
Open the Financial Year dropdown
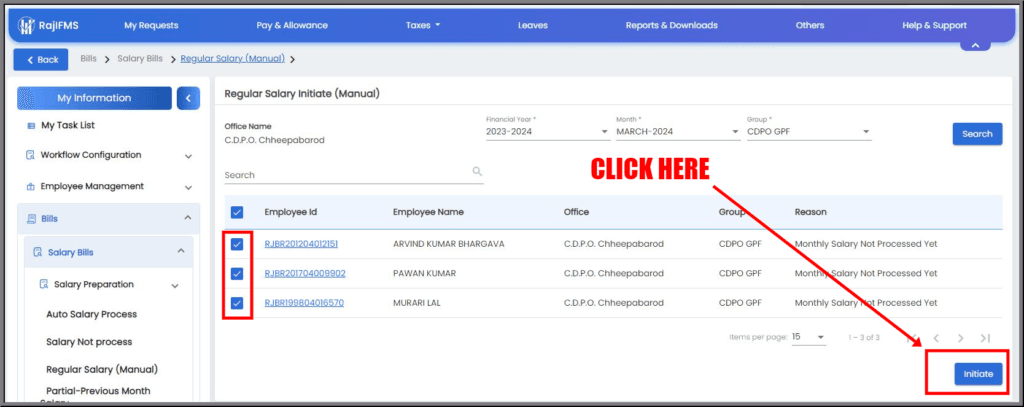(547, 131)
